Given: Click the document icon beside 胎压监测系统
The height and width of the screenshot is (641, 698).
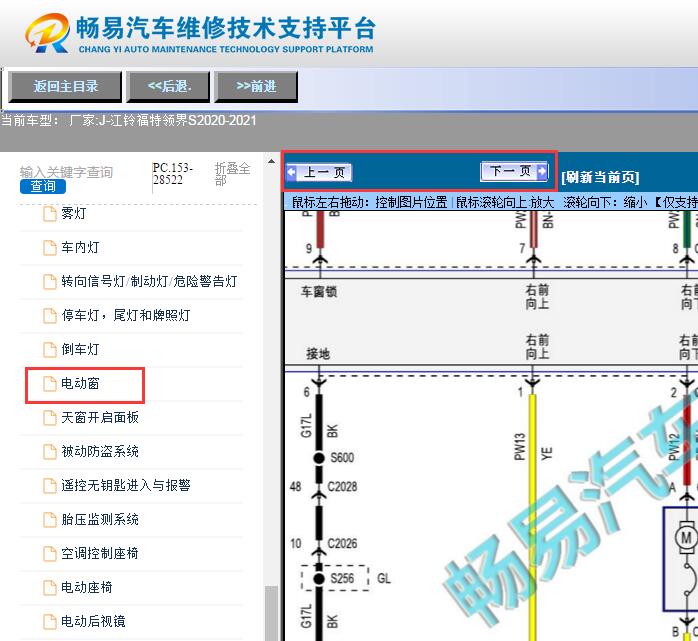Looking at the screenshot, I should (49, 519).
